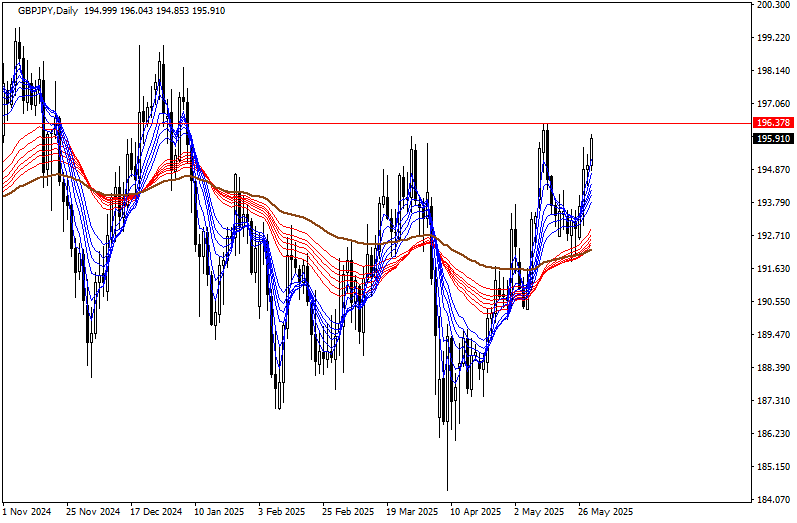The width and height of the screenshot is (797, 523).
Task: Select the red 196.378 price level label
Action: click(773, 122)
